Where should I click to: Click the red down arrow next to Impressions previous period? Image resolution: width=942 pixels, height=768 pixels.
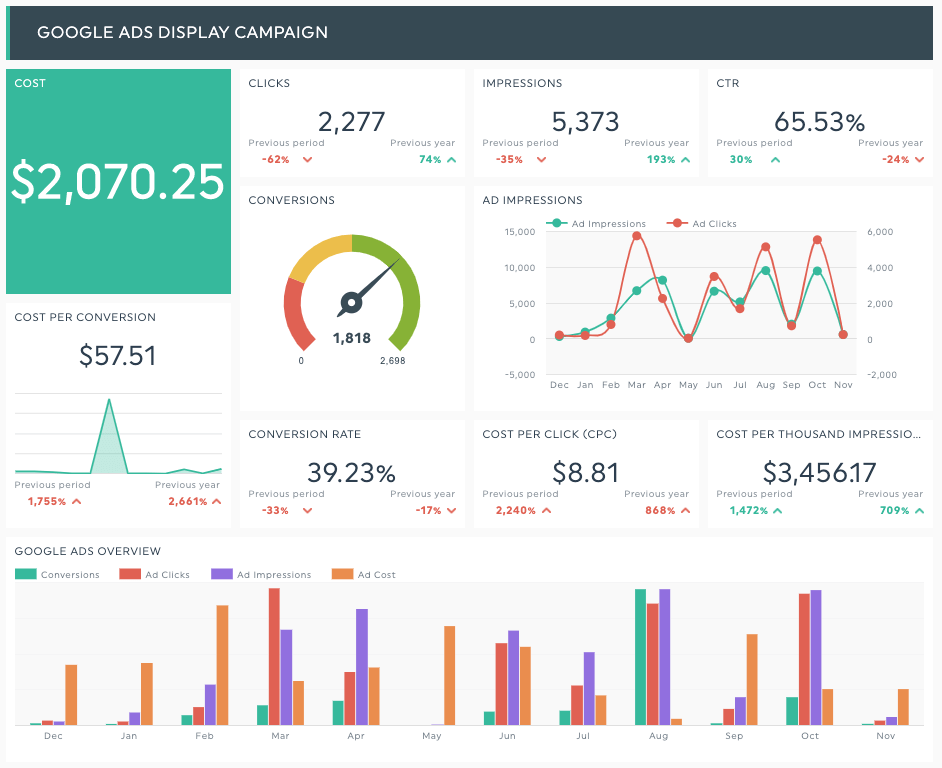point(540,159)
